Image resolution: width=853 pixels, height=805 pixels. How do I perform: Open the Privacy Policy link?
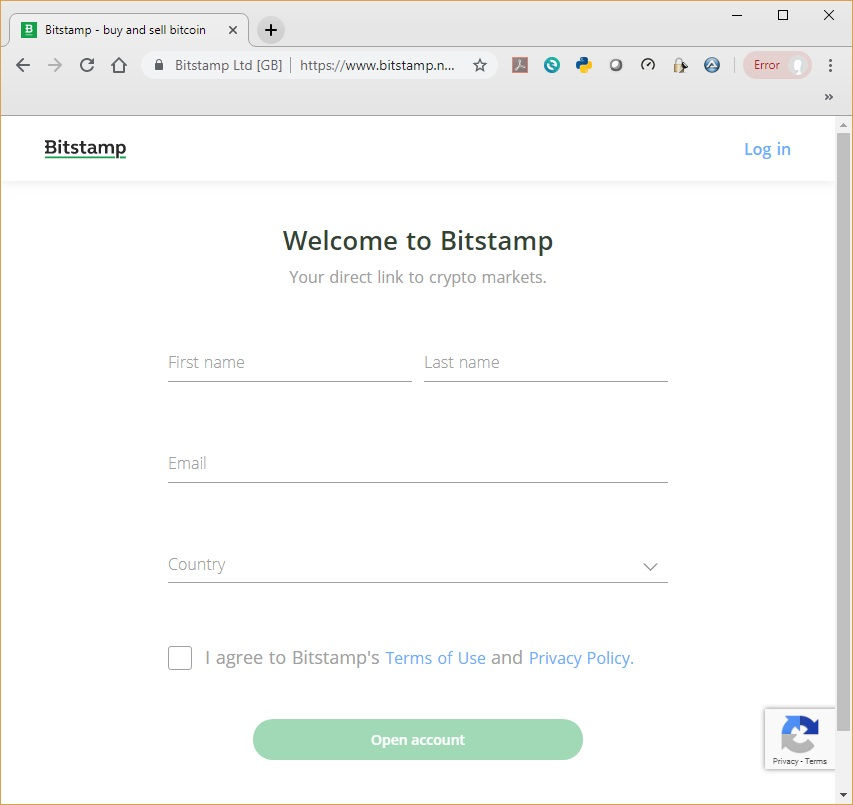click(581, 658)
